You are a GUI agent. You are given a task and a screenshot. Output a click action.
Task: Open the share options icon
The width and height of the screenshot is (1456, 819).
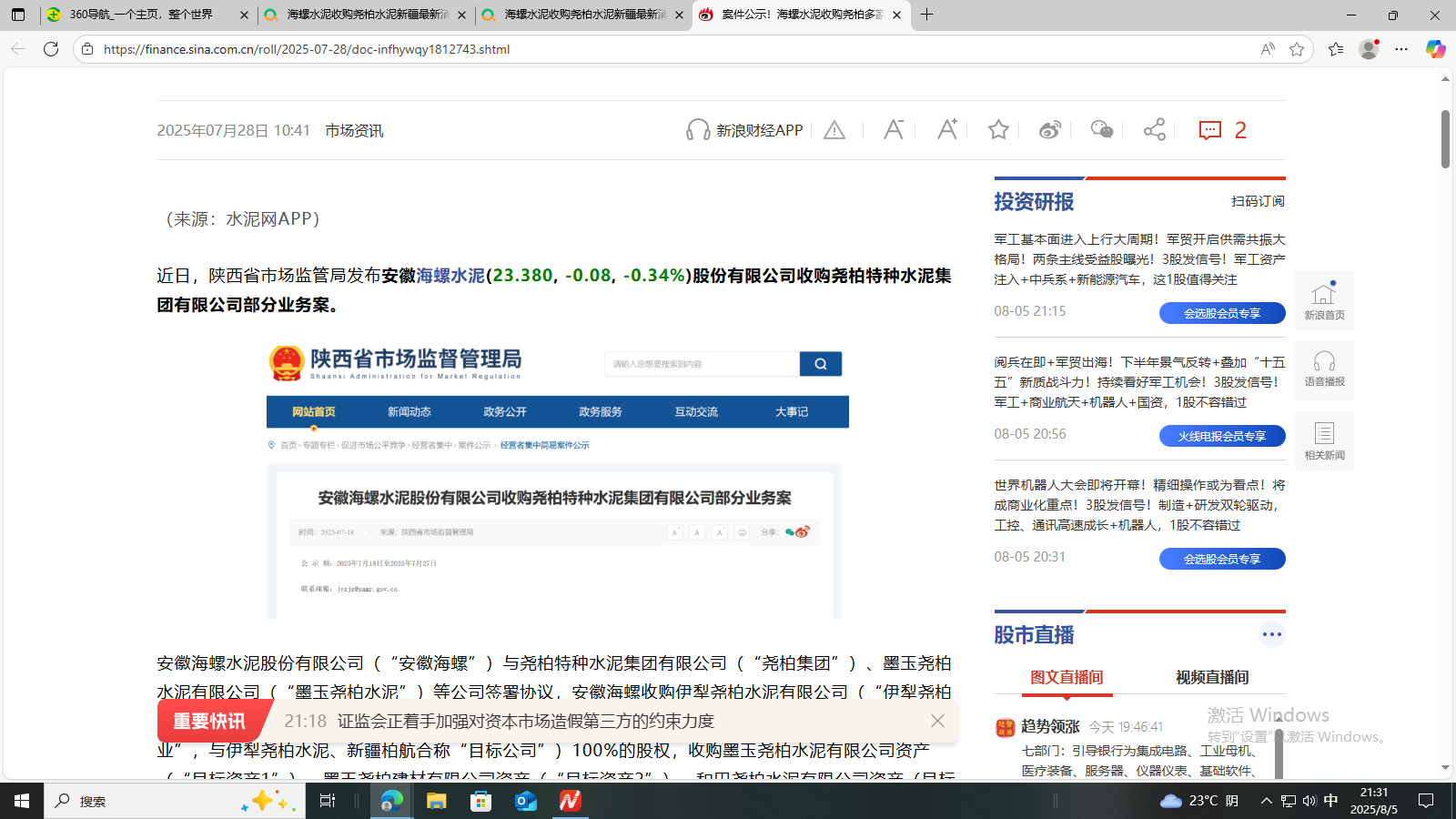coord(1155,130)
